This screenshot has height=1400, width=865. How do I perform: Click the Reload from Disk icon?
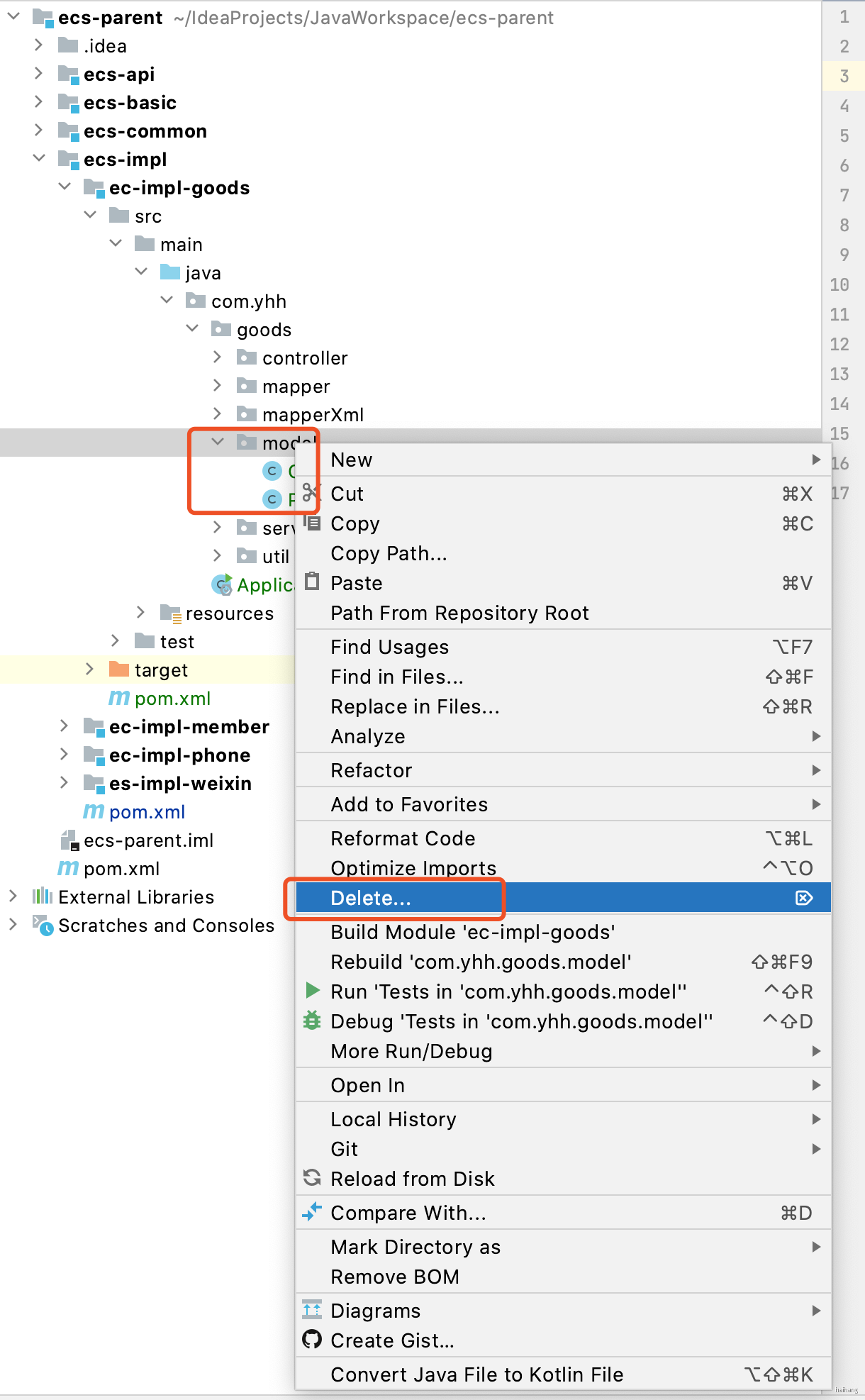[312, 1178]
